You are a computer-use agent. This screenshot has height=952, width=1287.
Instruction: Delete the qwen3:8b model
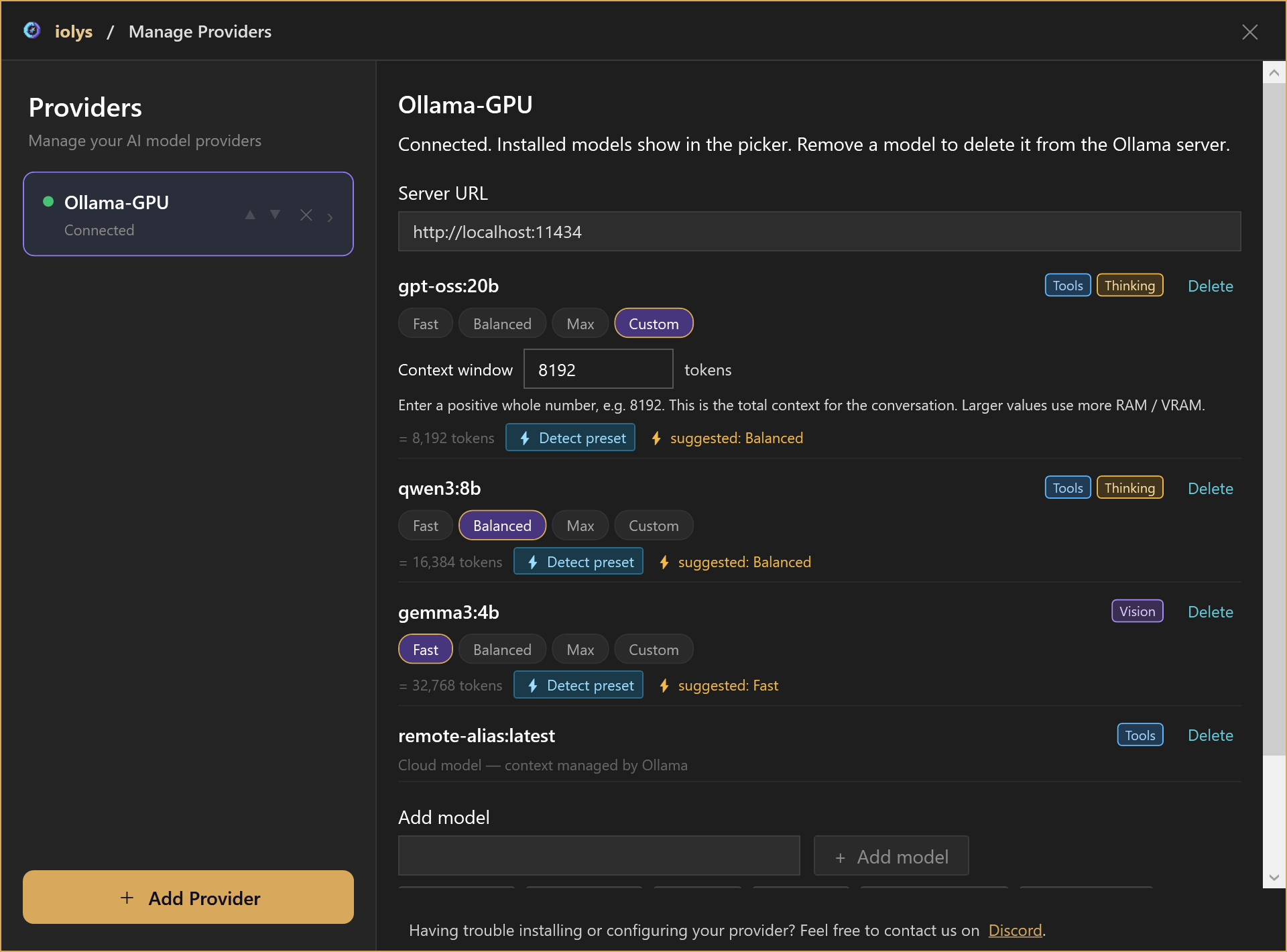tap(1211, 489)
